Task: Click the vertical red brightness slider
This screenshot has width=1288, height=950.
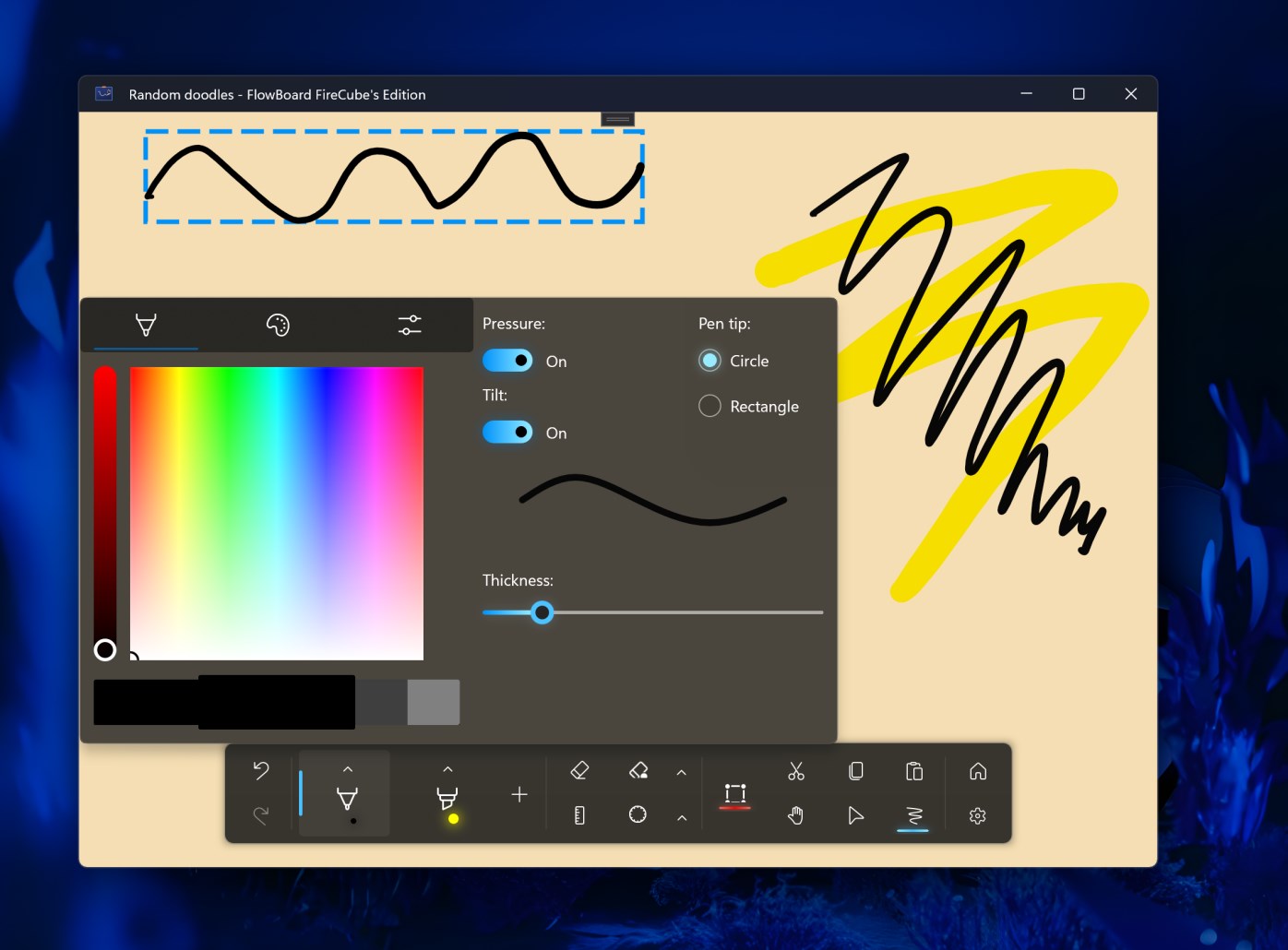Action: pyautogui.click(x=105, y=513)
